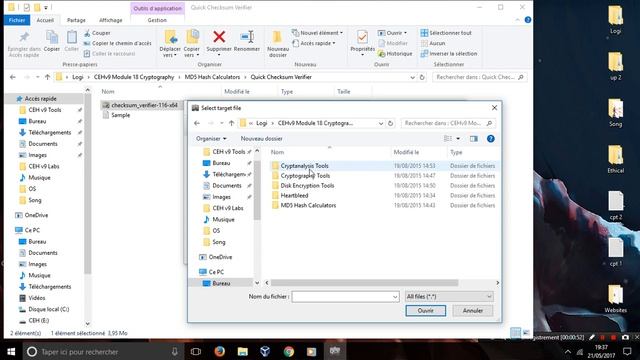Switch to the Gestion tab
This screenshot has height=360, width=640.
pos(157,20)
